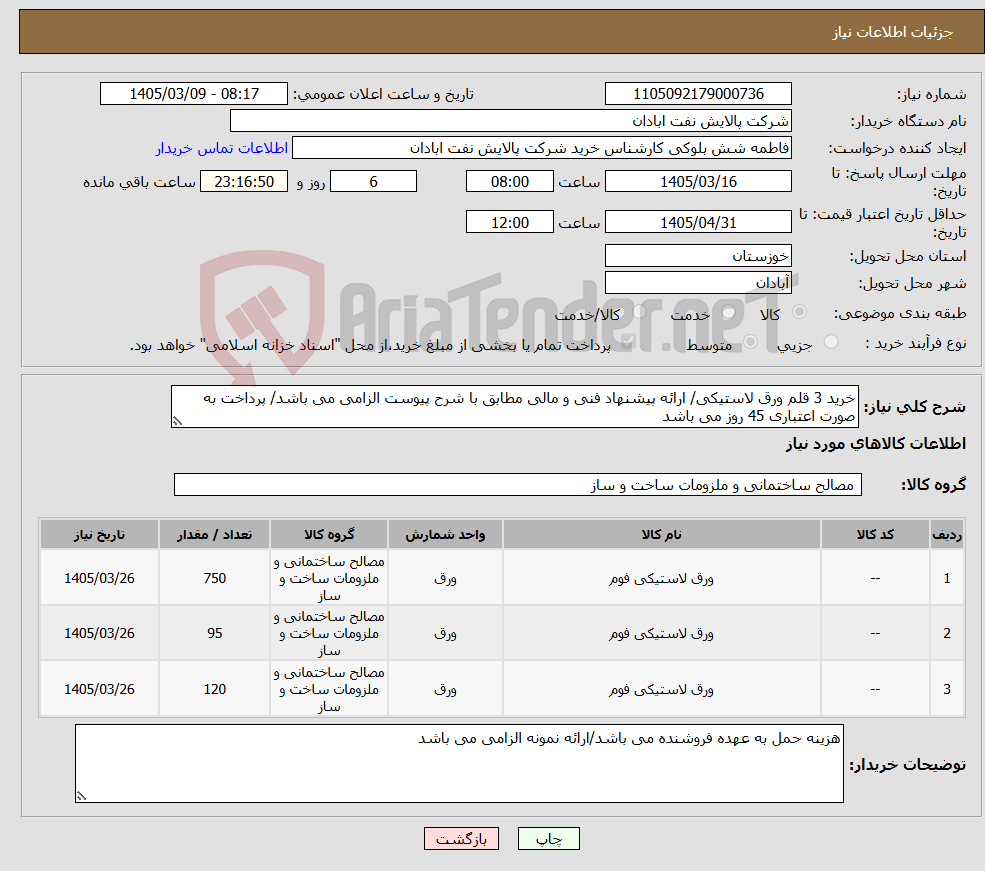Screen dimensions: 985x871
Task: Click the کد کالا column header
Action: point(875,534)
